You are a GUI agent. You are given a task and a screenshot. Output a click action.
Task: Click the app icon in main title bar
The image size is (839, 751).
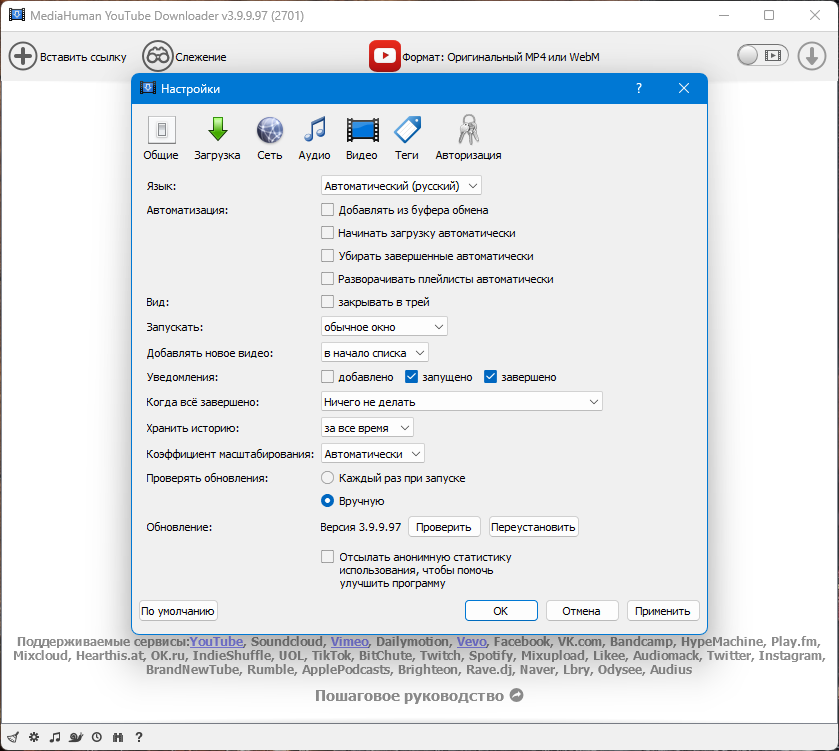[x=17, y=15]
